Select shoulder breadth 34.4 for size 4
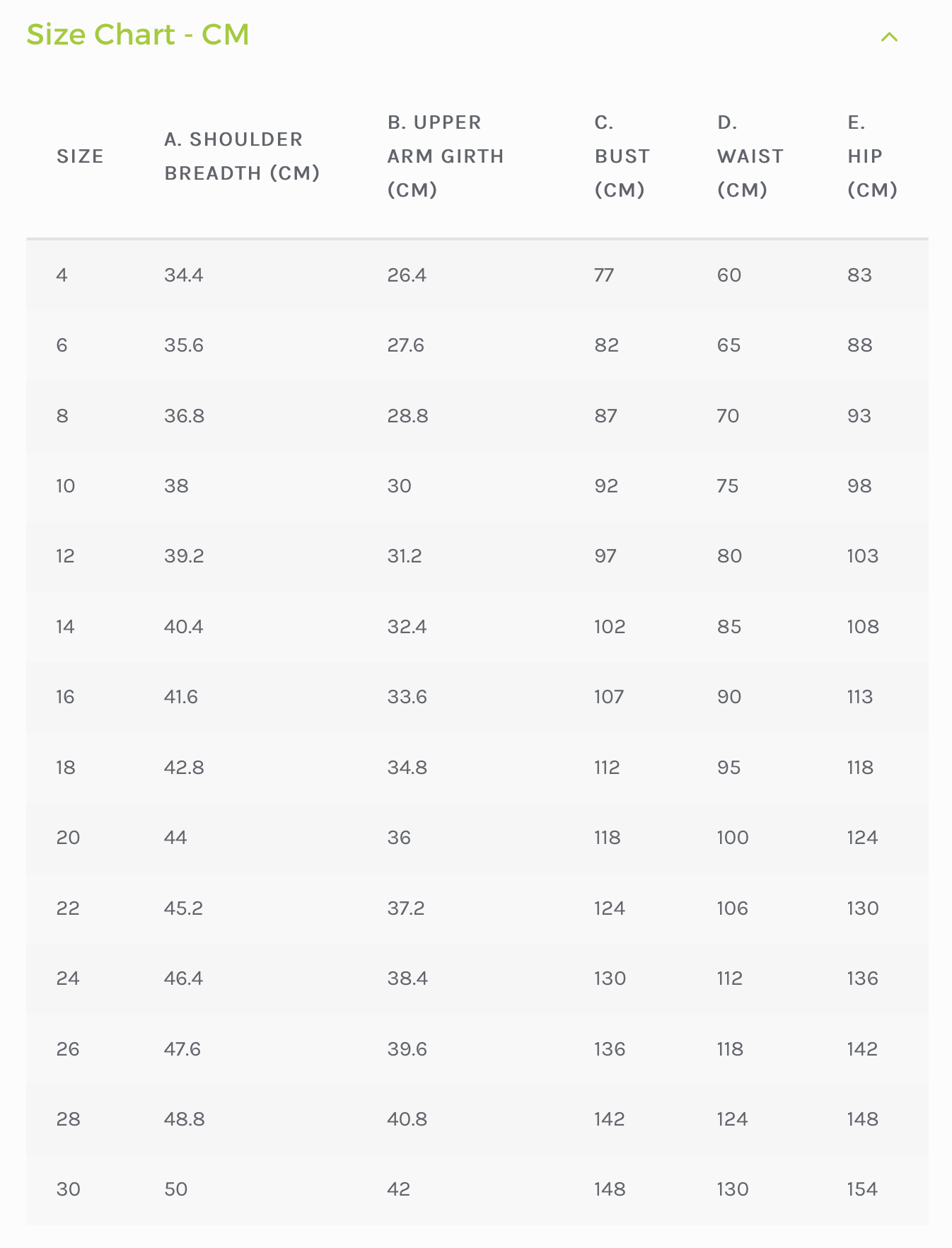Image resolution: width=952 pixels, height=1248 pixels. 184,276
